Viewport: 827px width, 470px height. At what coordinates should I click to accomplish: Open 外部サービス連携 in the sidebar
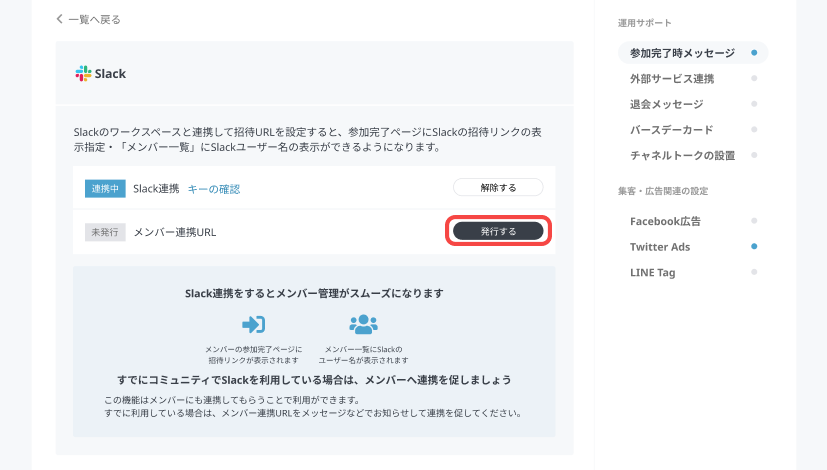[671, 78]
